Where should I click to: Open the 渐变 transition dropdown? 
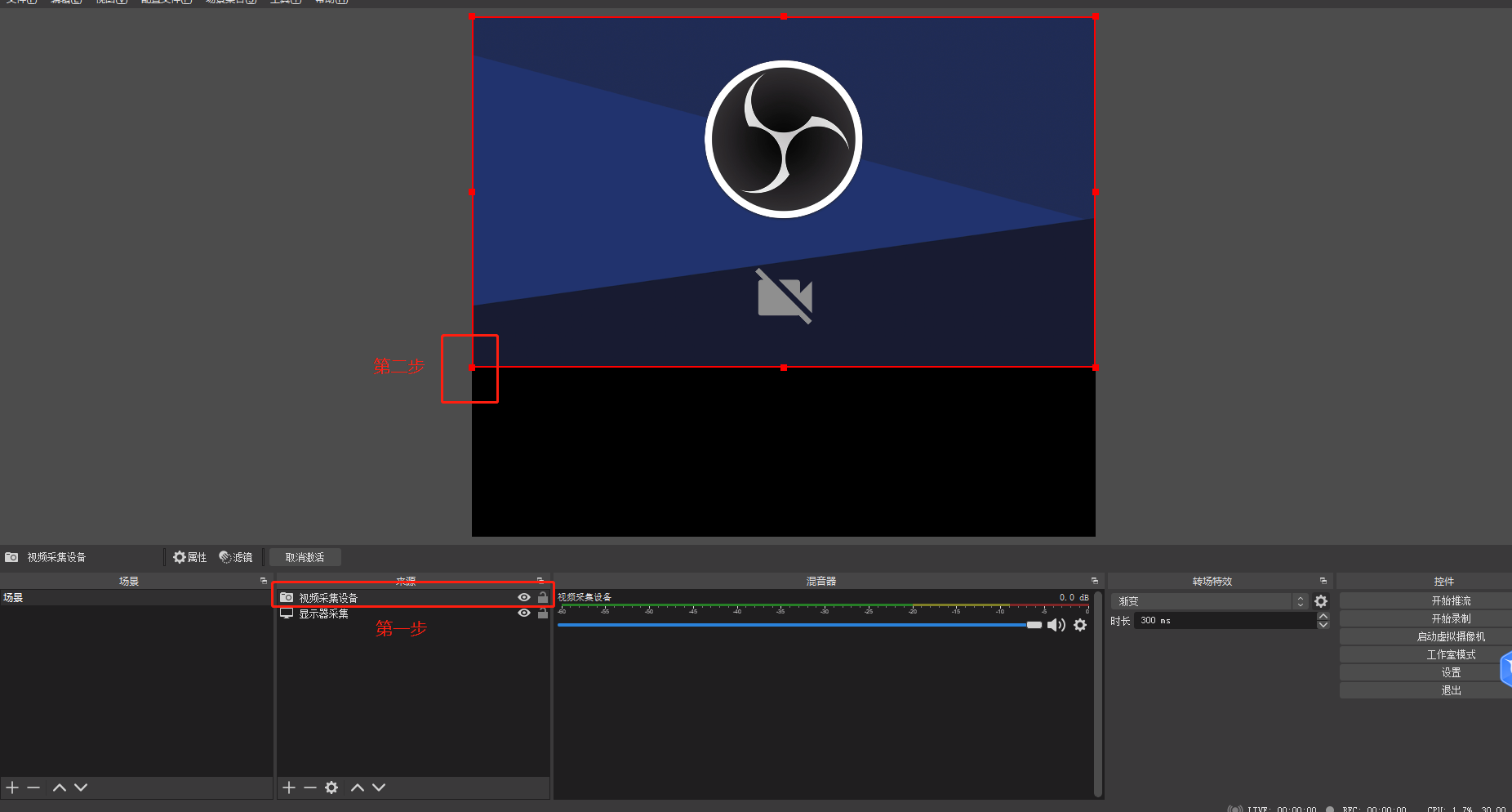pos(1208,601)
